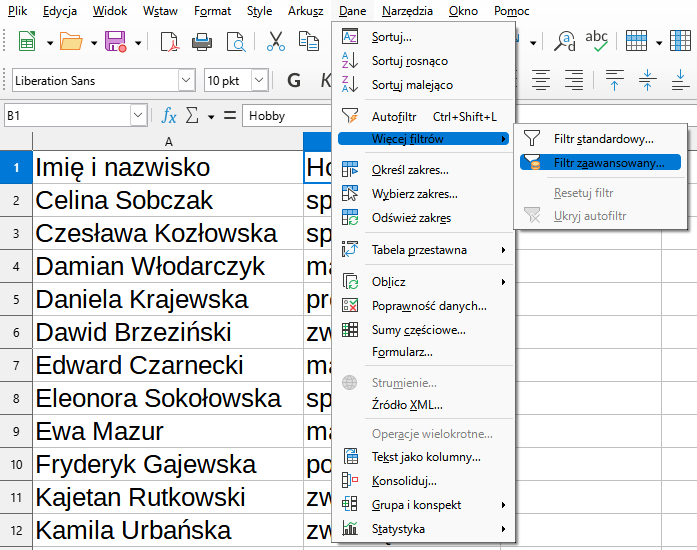The height and width of the screenshot is (550, 697).
Task: Click the Save document icon
Action: pos(115,42)
